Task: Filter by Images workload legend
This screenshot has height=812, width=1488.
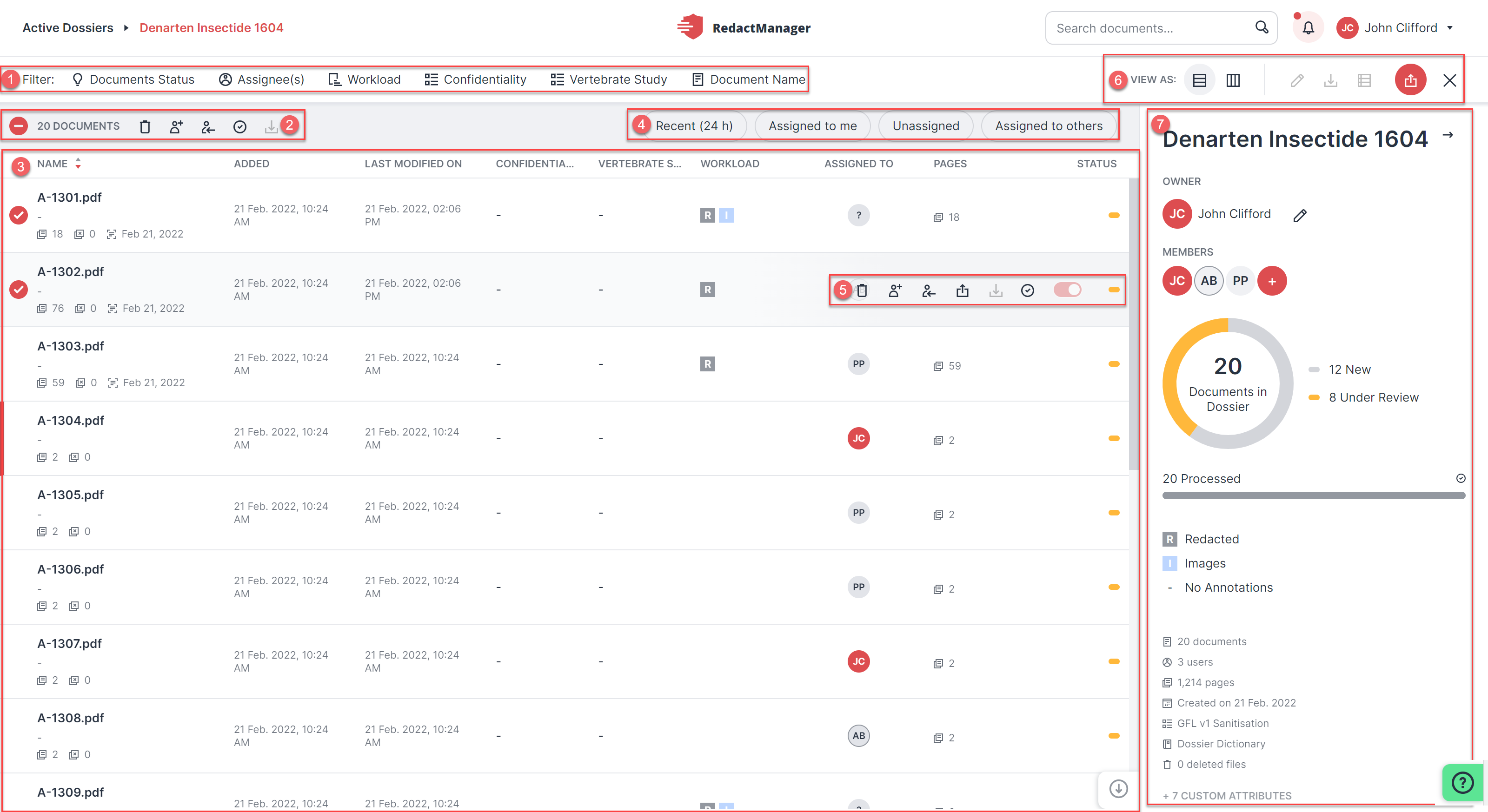Action: point(1193,563)
